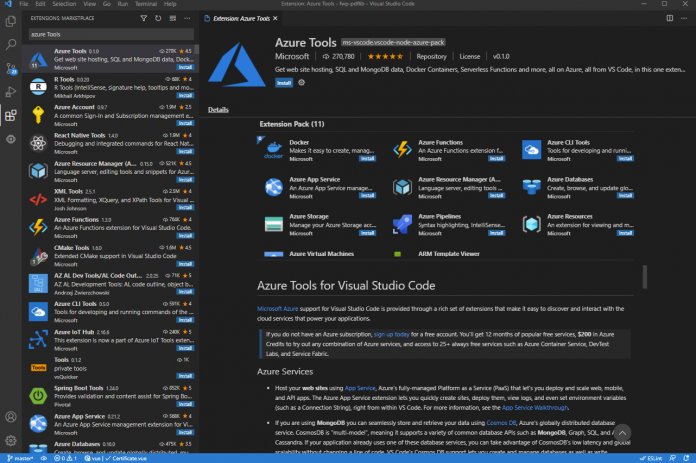Open the editor more actions ellipsis
Screen dimensions: 696x463
(x=684, y=18)
